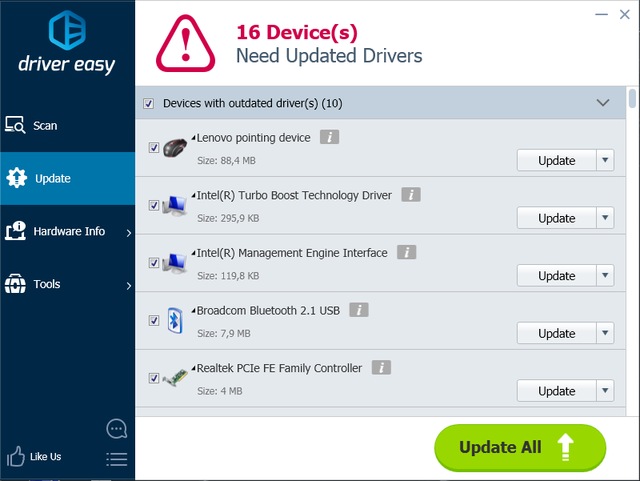640x481 pixels.
Task: Show info for Broadcom Bluetooth 2.1 USB
Action: [x=359, y=310]
